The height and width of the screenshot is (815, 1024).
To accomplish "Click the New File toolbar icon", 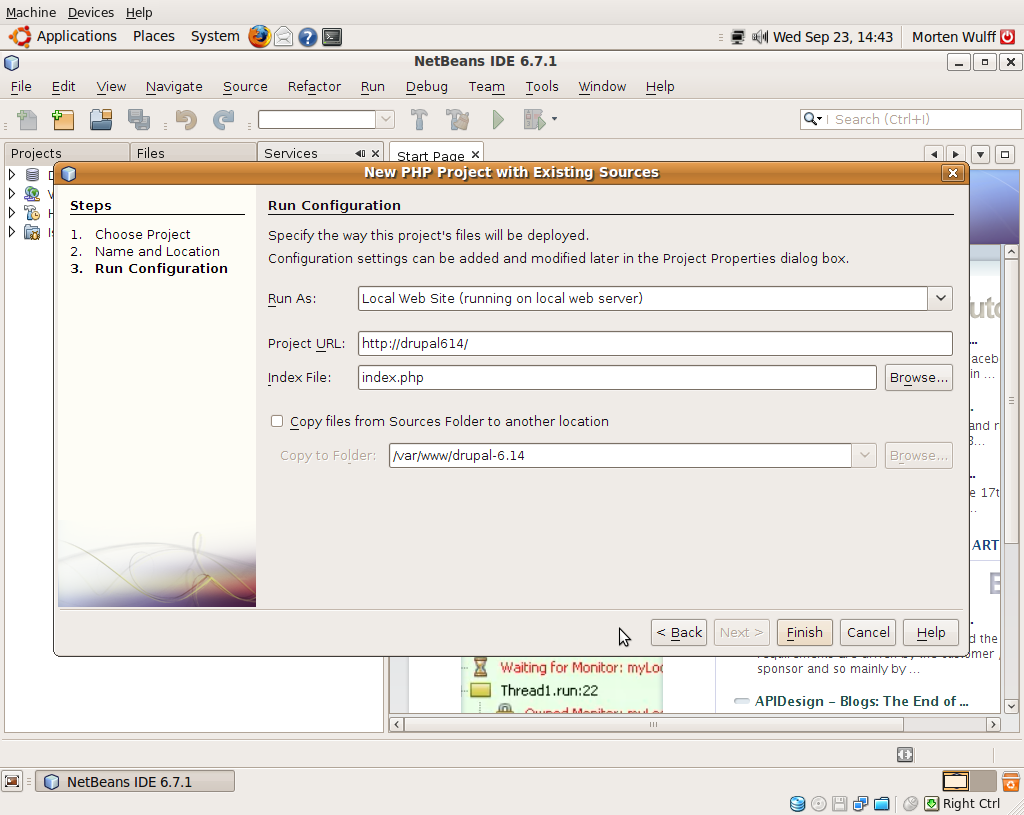I will (x=27, y=120).
